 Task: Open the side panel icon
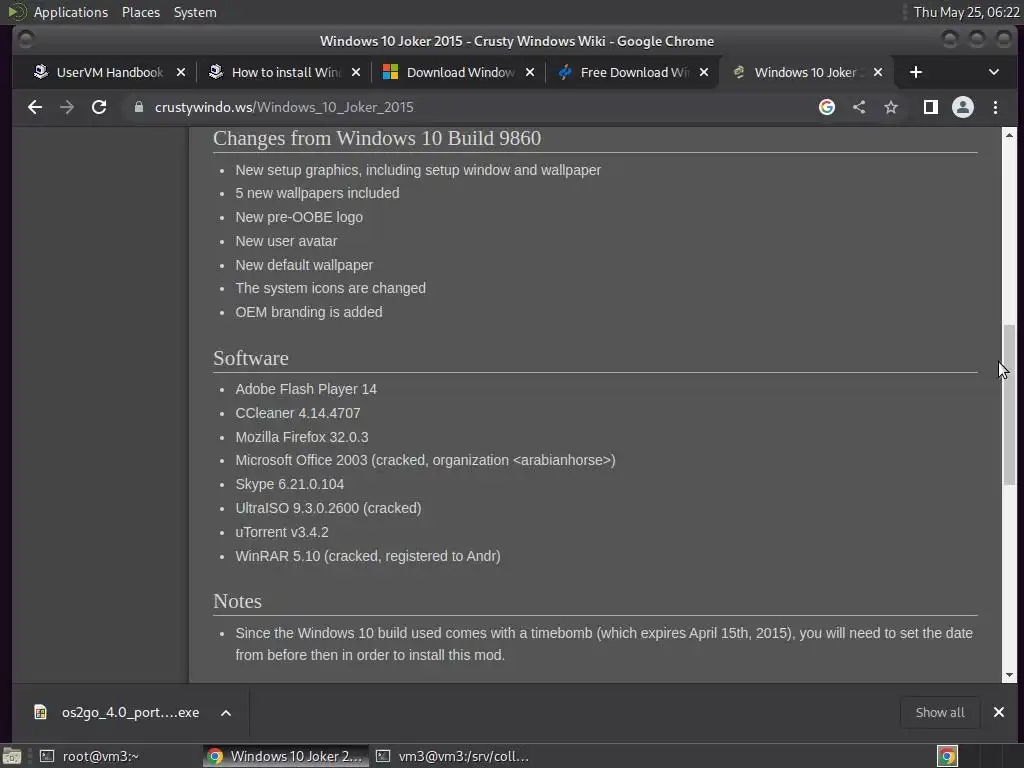pyautogui.click(x=931, y=107)
